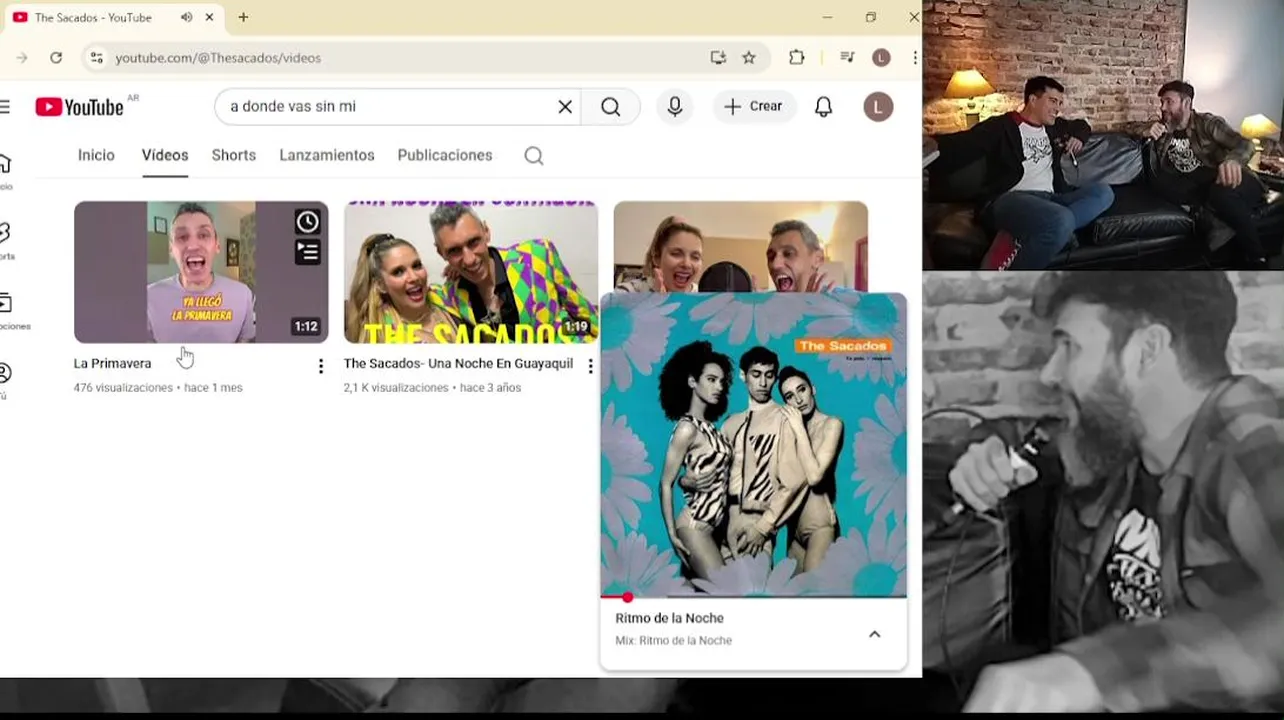This screenshot has width=1284, height=720.
Task: Seek on the miniplayer progress bar
Action: pyautogui.click(x=753, y=597)
